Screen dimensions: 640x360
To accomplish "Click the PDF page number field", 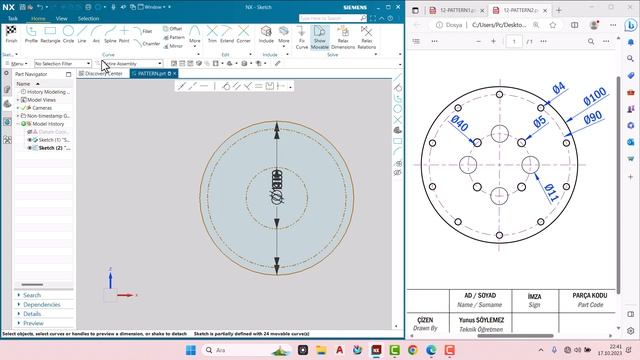I will point(514,41).
